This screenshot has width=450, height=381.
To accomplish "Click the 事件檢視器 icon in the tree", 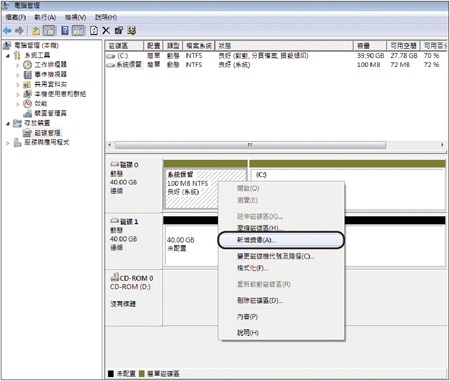I will pyautogui.click(x=27, y=75).
